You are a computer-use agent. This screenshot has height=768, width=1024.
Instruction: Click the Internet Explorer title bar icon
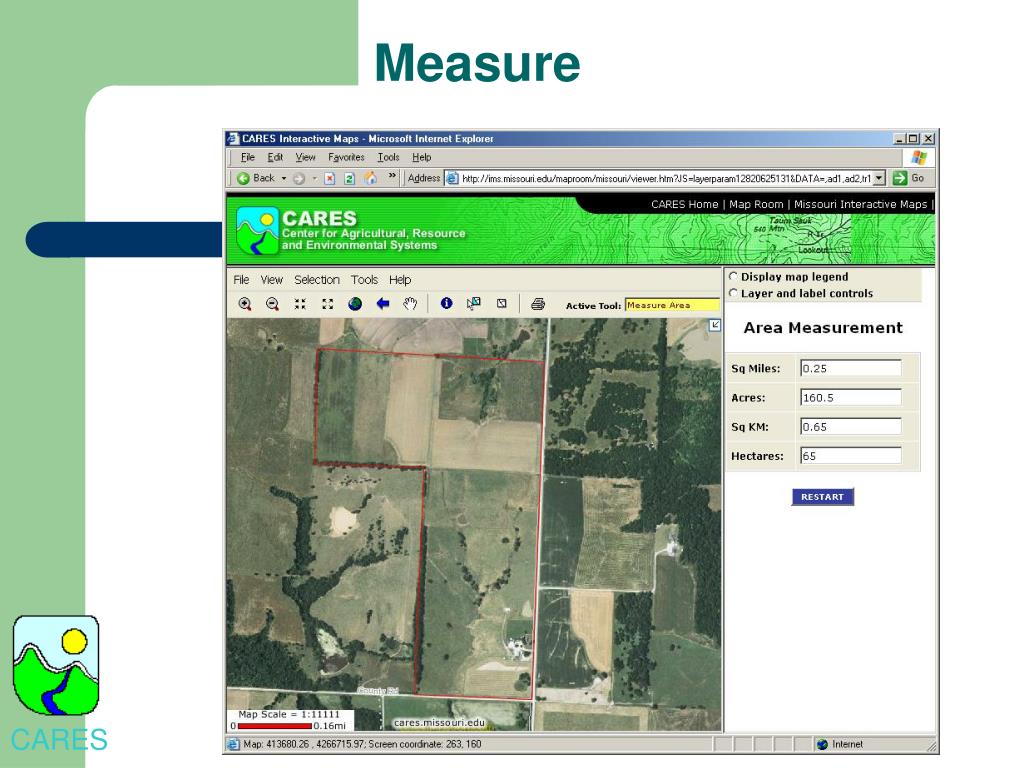click(233, 138)
